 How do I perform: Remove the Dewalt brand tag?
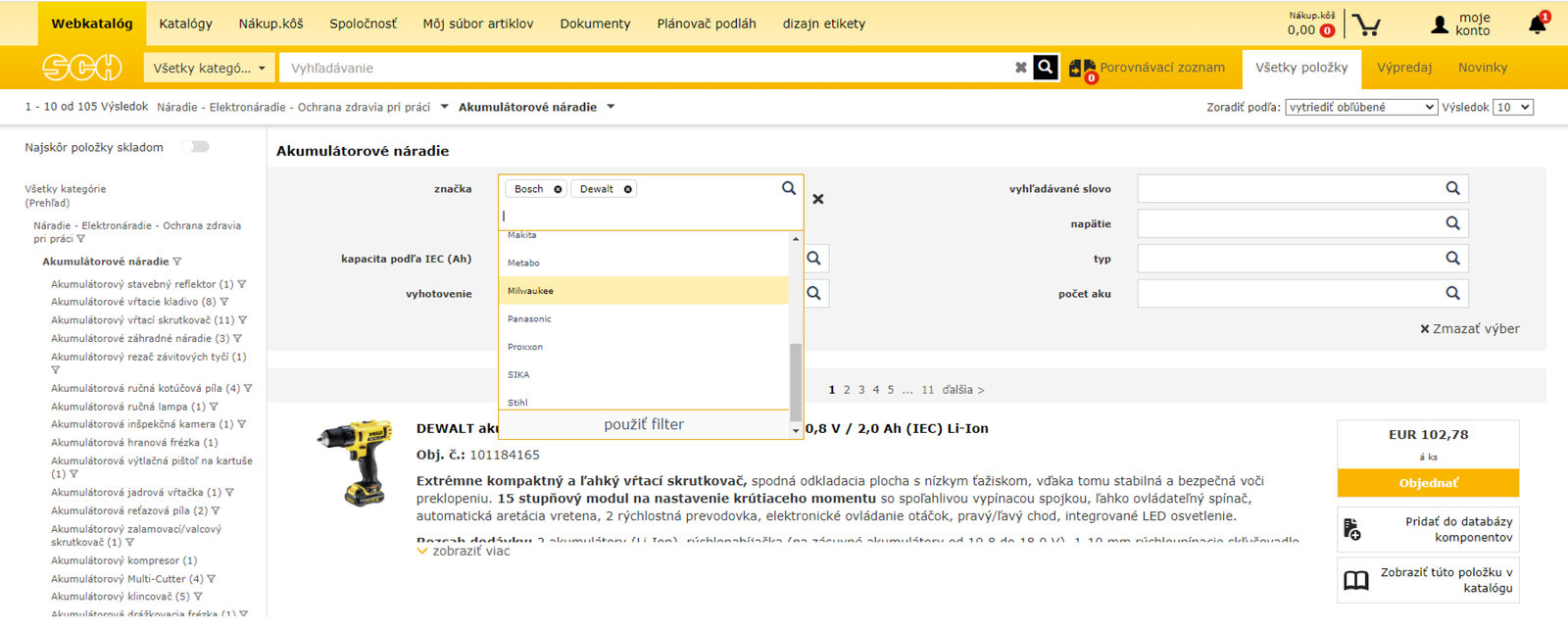(628, 189)
